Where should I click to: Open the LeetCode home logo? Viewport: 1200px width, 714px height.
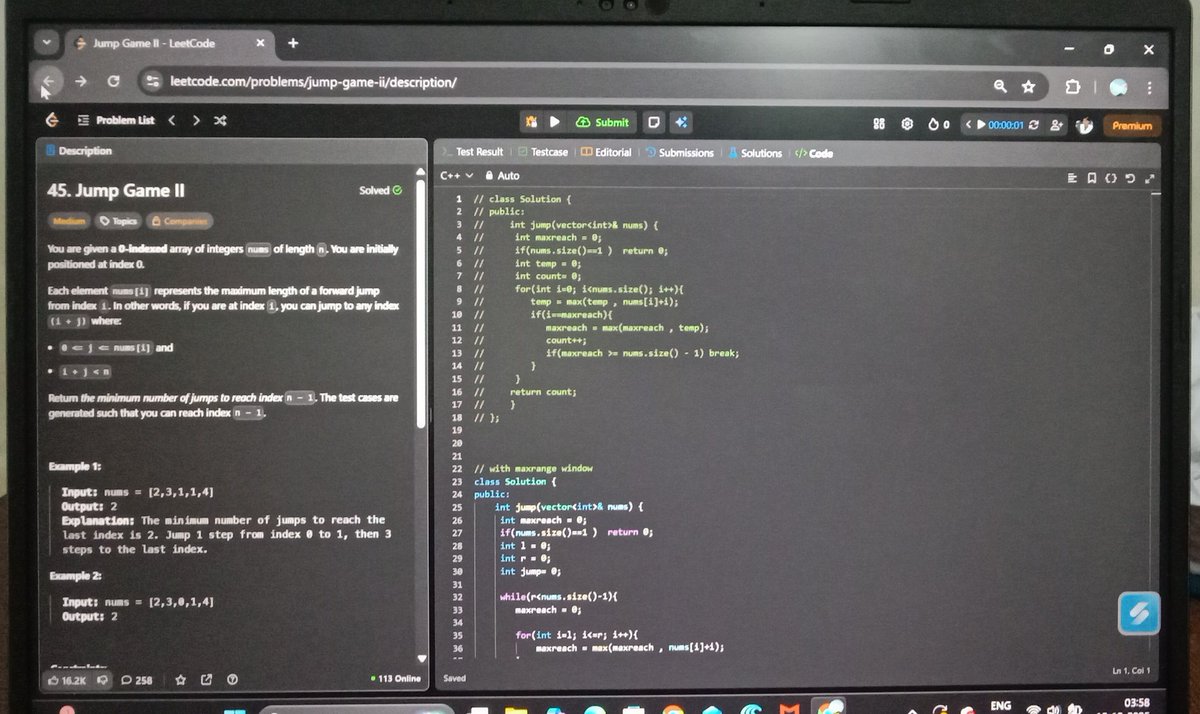tap(52, 120)
